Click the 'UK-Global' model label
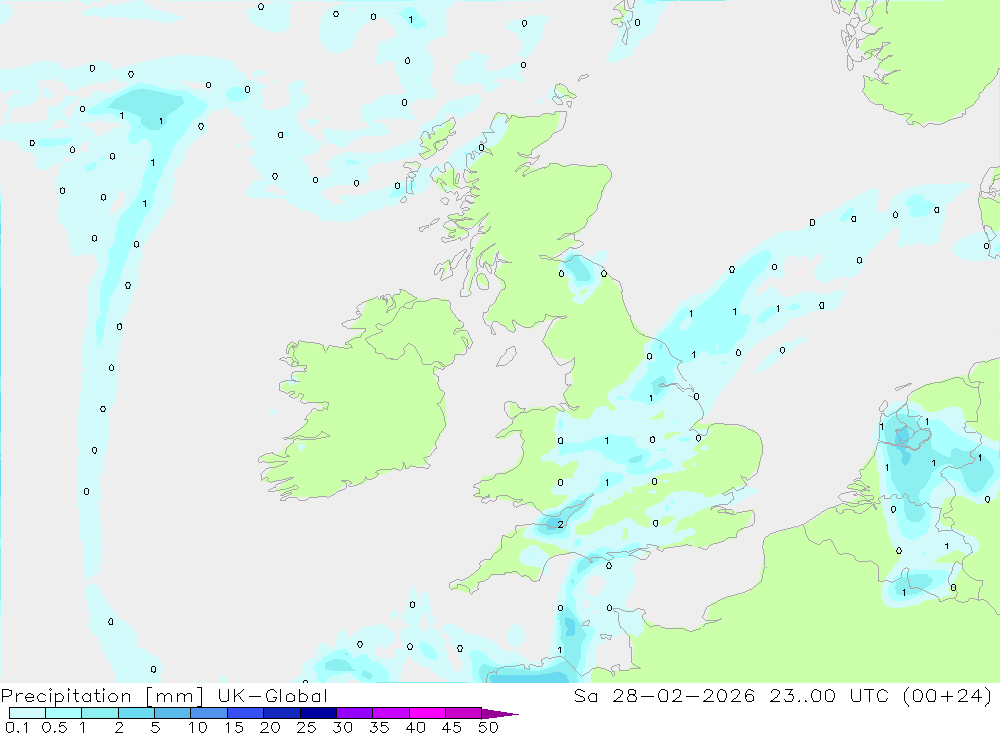Screen dimensions: 1000x733 tap(272, 695)
